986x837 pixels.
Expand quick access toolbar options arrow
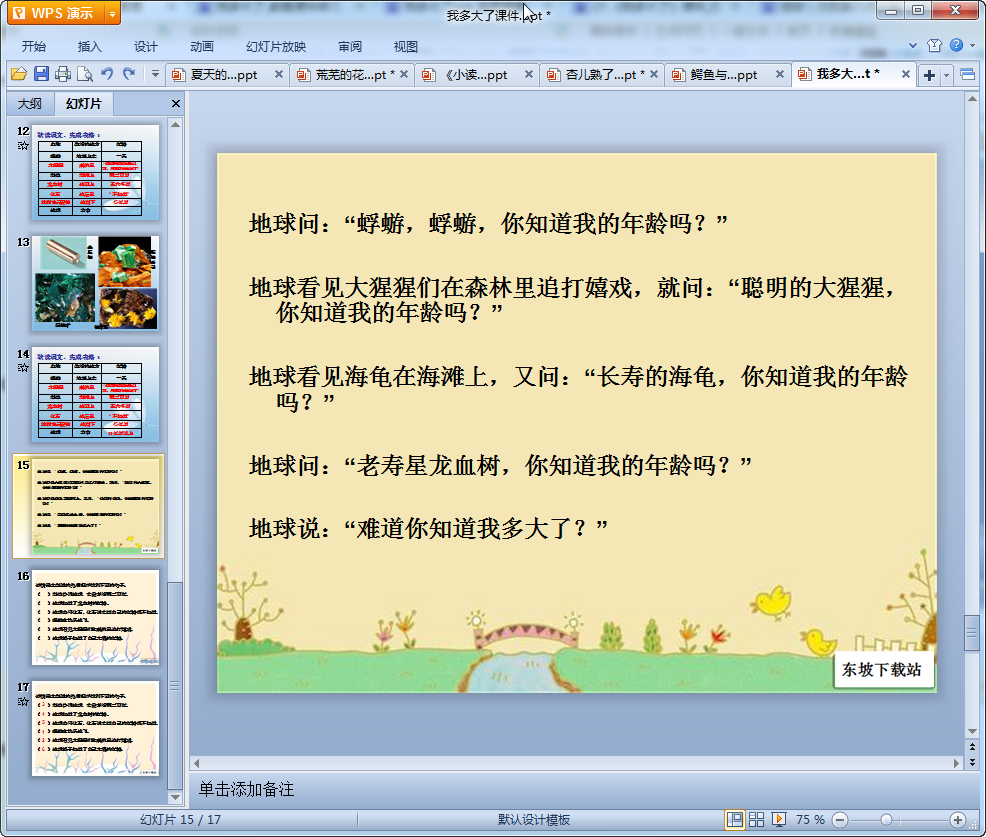point(155,74)
